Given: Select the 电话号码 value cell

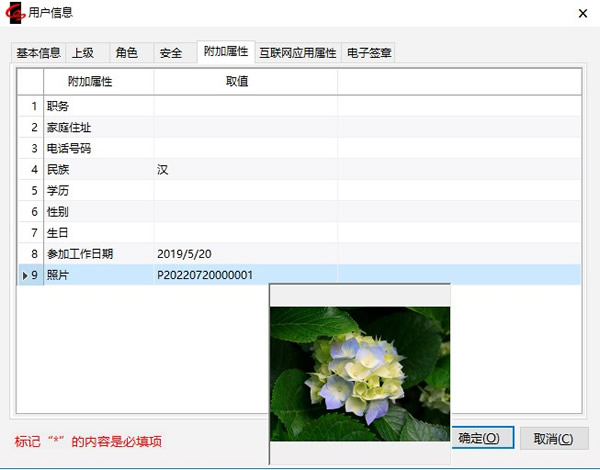Looking at the screenshot, I should pos(245,148).
